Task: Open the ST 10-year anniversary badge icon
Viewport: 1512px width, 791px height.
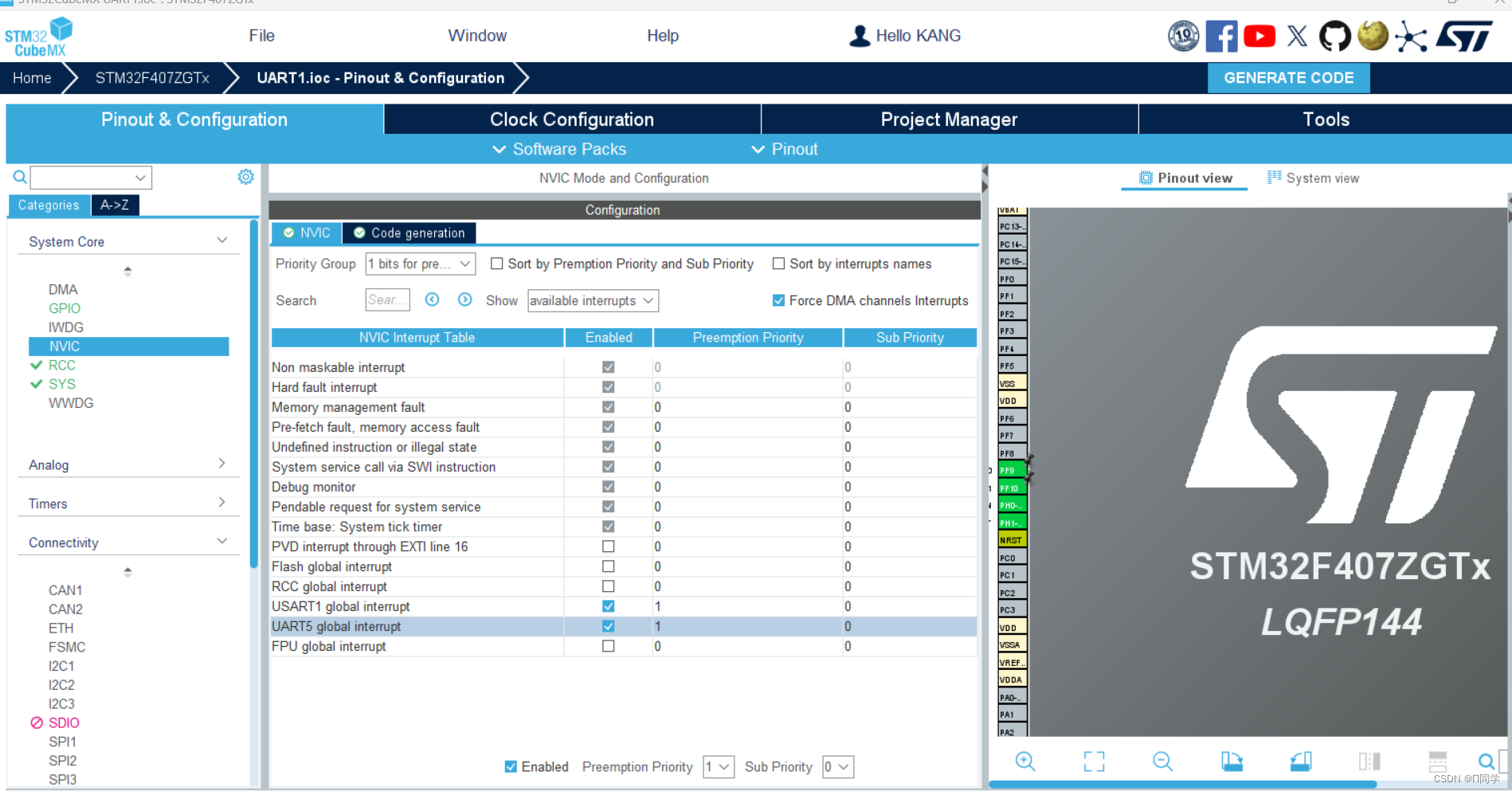Action: [1184, 36]
